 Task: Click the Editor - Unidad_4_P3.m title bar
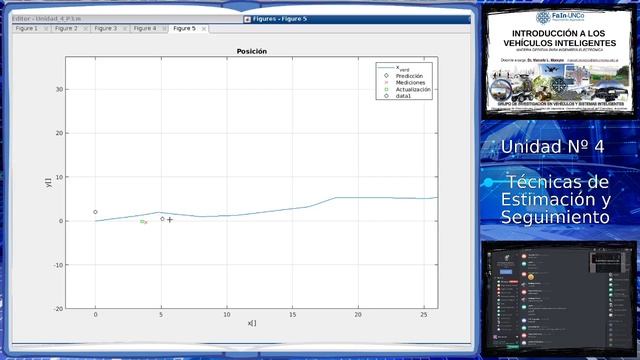click(127, 19)
